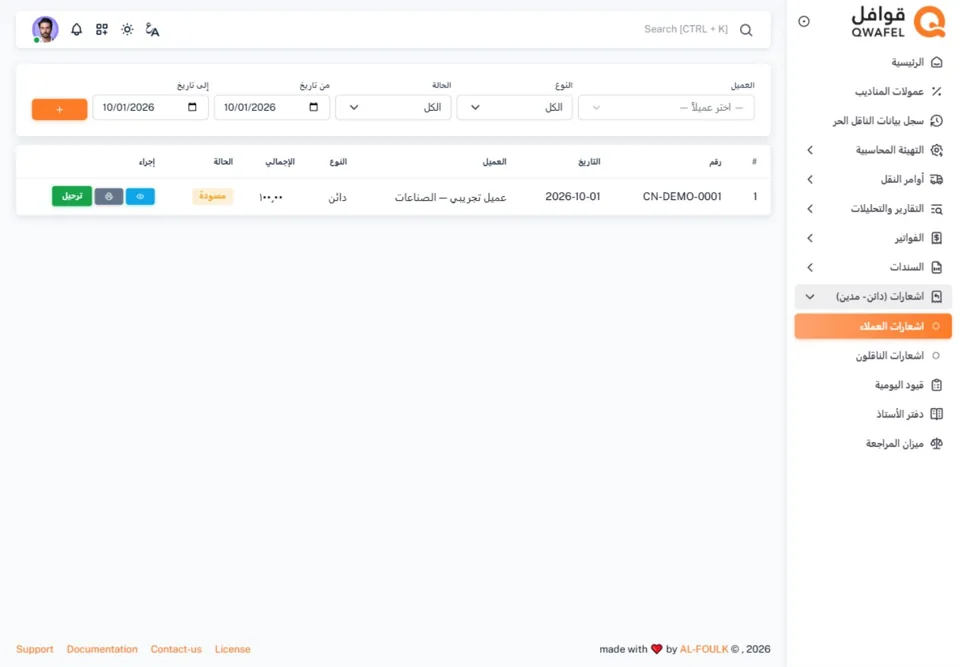The width and height of the screenshot is (960, 667).
Task: Collapse the اشعارات (دائن- مدين) chevron
Action: coord(810,297)
